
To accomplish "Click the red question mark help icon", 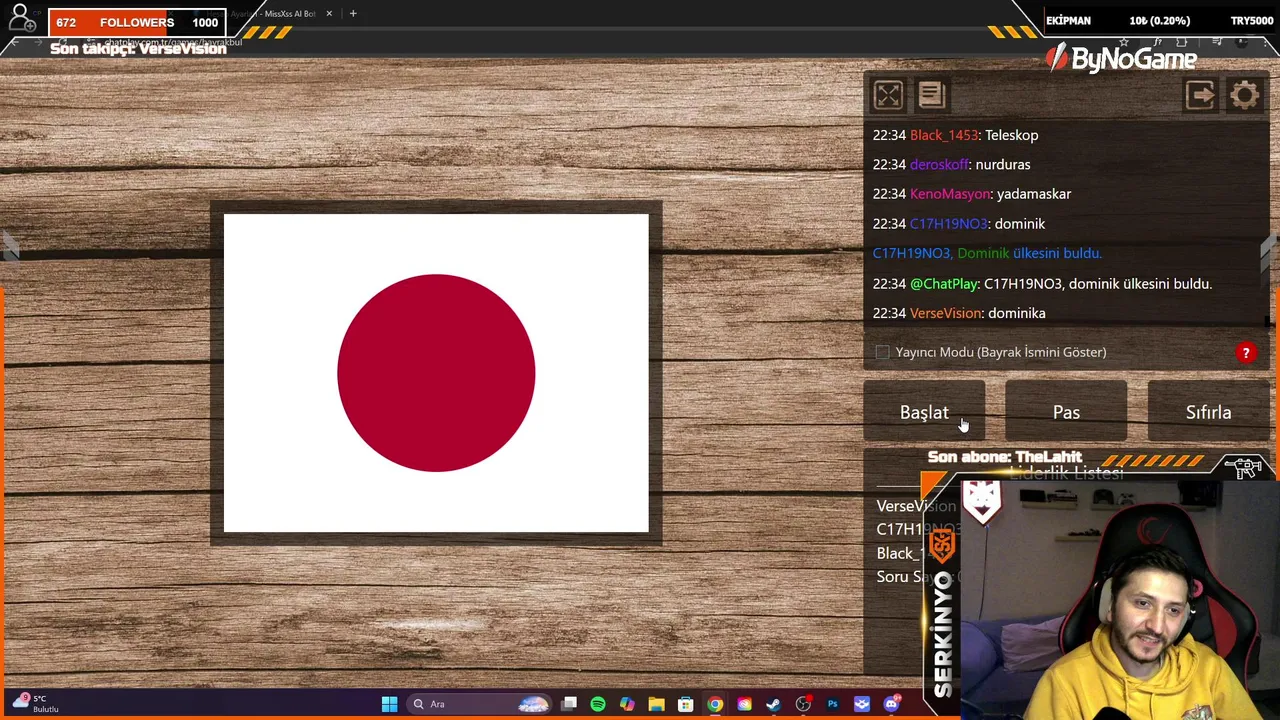I will (x=1246, y=352).
